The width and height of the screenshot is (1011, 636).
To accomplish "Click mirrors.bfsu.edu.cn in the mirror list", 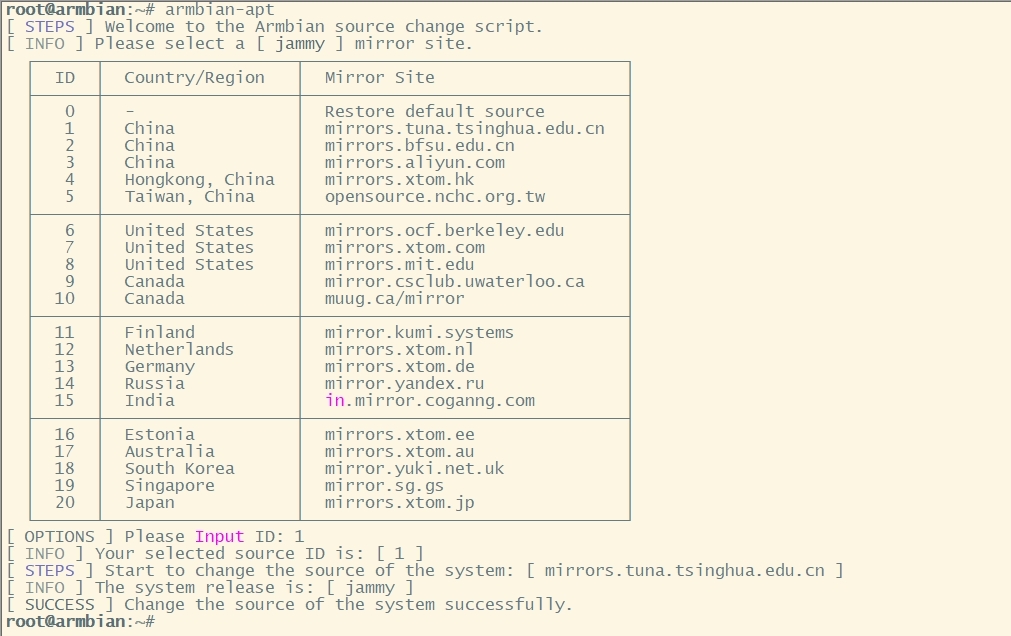I will click(419, 146).
